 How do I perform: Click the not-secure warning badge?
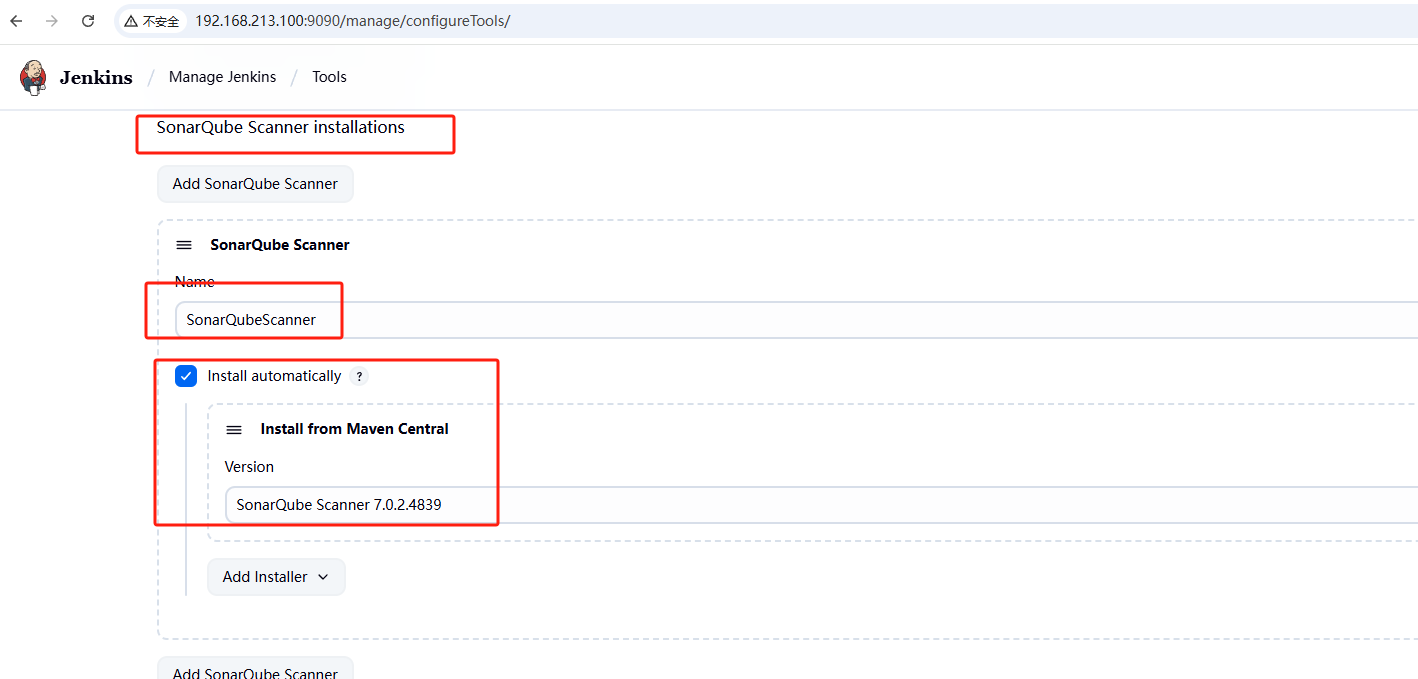click(152, 21)
